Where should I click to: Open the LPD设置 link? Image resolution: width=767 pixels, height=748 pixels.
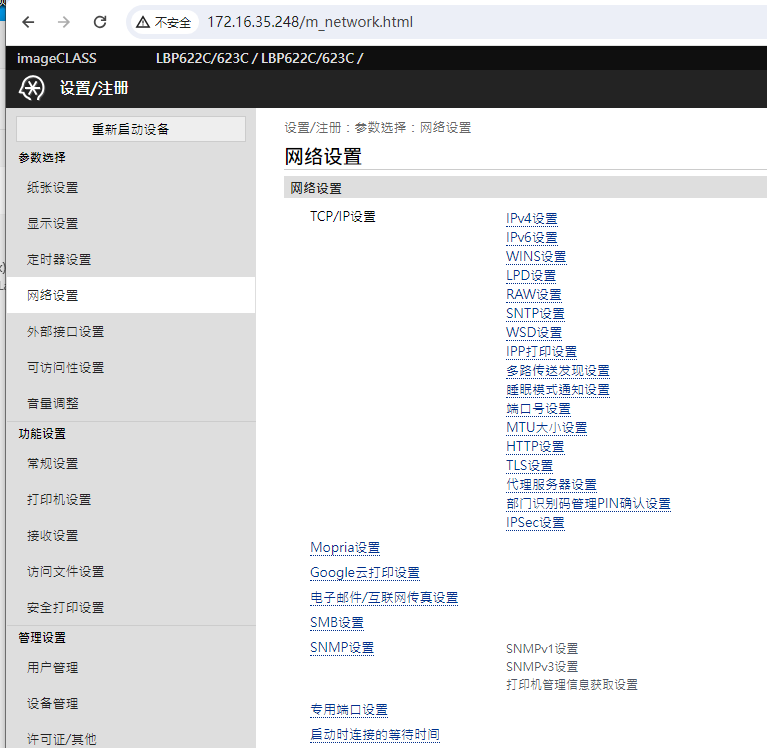coord(531,276)
